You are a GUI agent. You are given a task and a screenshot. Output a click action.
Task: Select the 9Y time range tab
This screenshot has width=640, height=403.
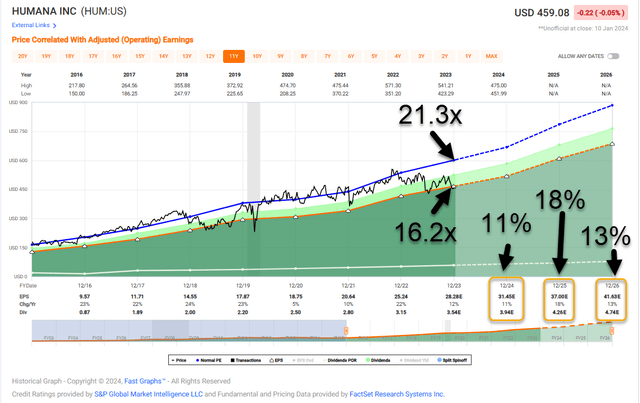coord(281,56)
